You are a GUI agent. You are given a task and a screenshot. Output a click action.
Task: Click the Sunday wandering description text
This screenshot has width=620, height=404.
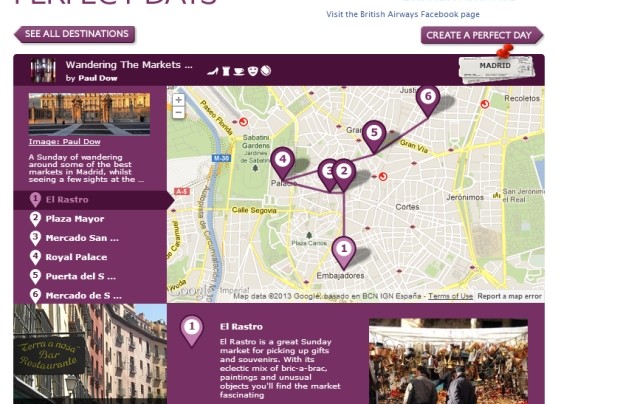tap(86, 168)
